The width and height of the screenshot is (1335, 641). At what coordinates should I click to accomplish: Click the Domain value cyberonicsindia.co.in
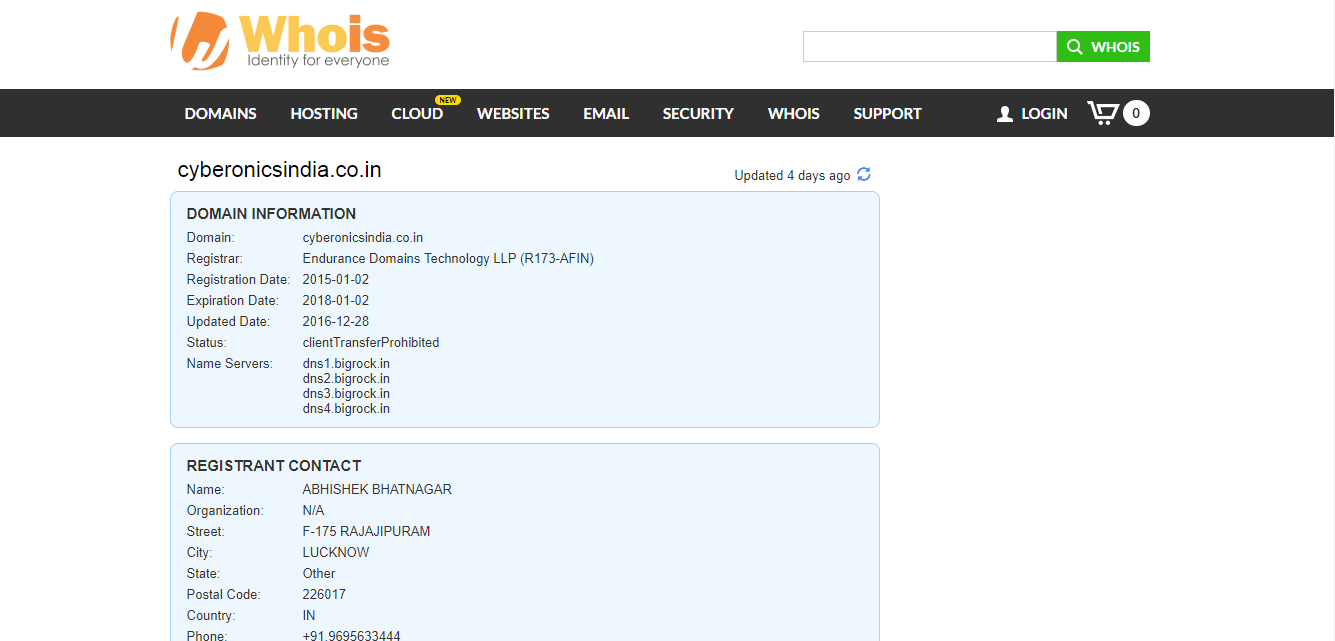(363, 237)
